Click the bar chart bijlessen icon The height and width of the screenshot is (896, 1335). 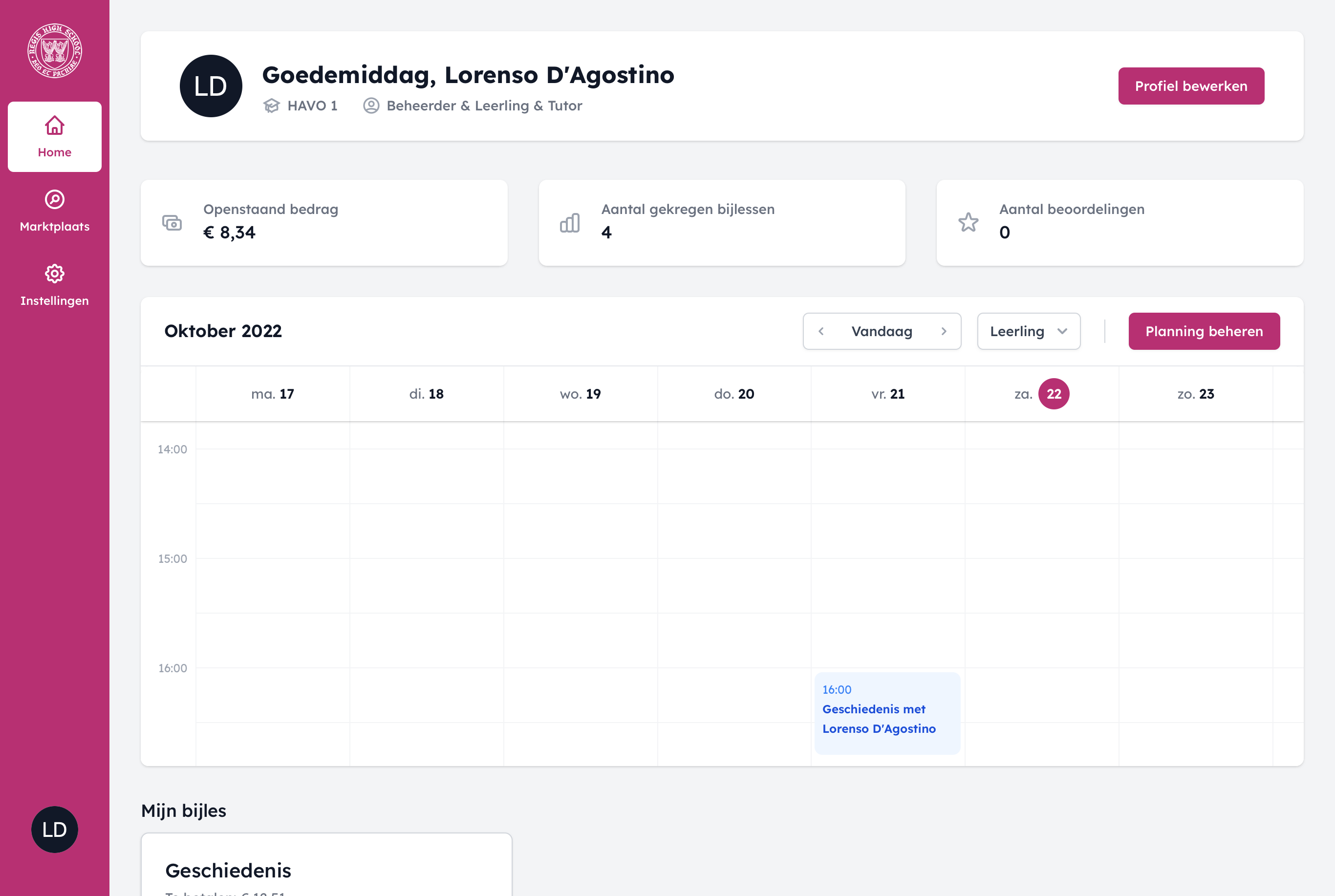tap(570, 223)
